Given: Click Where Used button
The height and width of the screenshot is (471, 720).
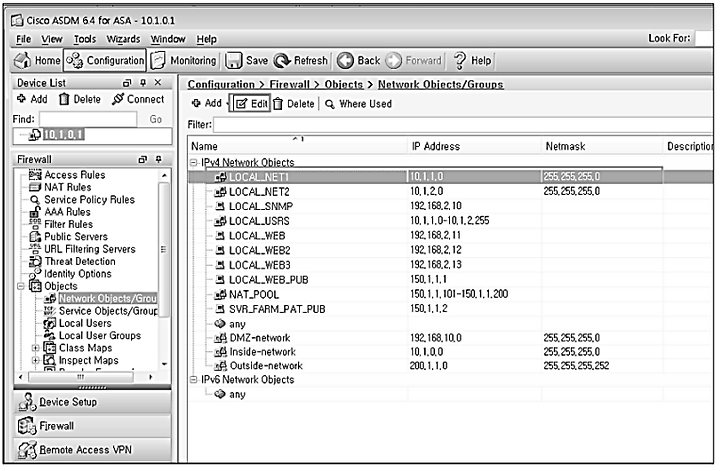Looking at the screenshot, I should pos(359,104).
